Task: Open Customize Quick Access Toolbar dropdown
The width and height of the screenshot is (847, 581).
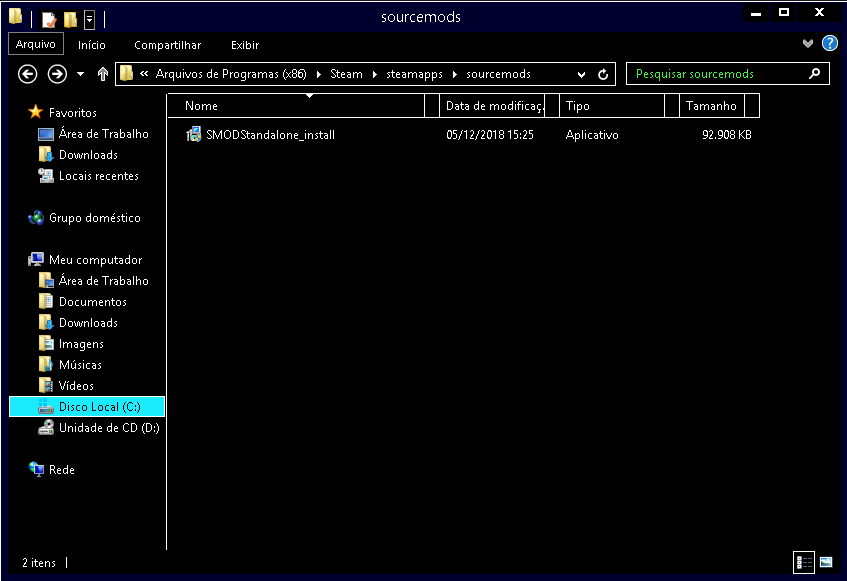Action: 90,20
